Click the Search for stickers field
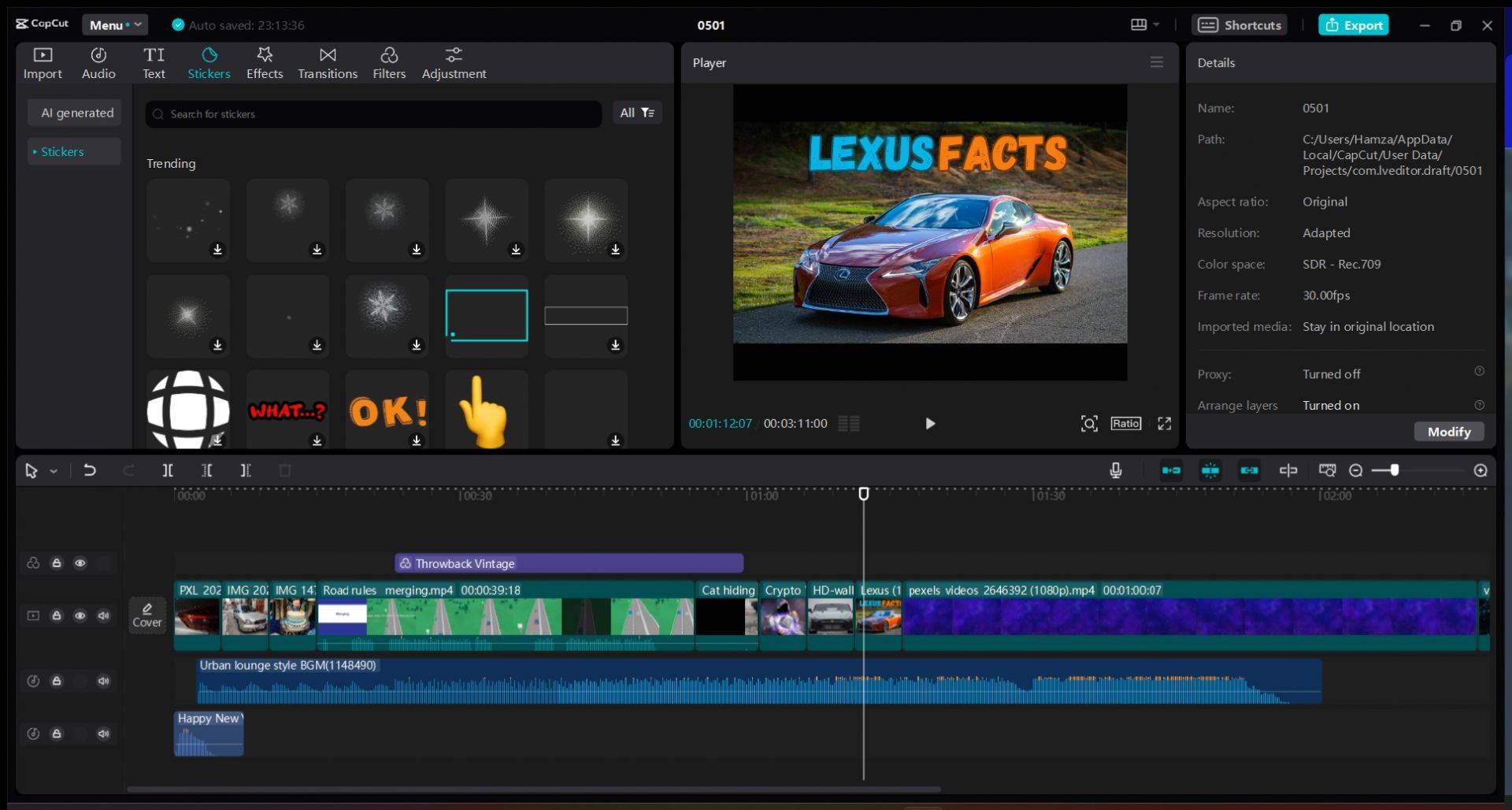This screenshot has height=810, width=1512. [x=374, y=114]
